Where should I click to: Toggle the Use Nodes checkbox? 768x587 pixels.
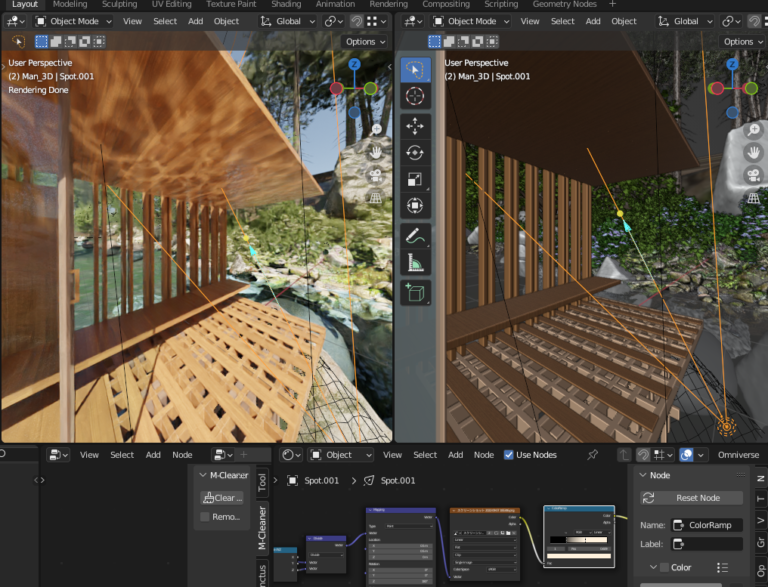[509, 455]
